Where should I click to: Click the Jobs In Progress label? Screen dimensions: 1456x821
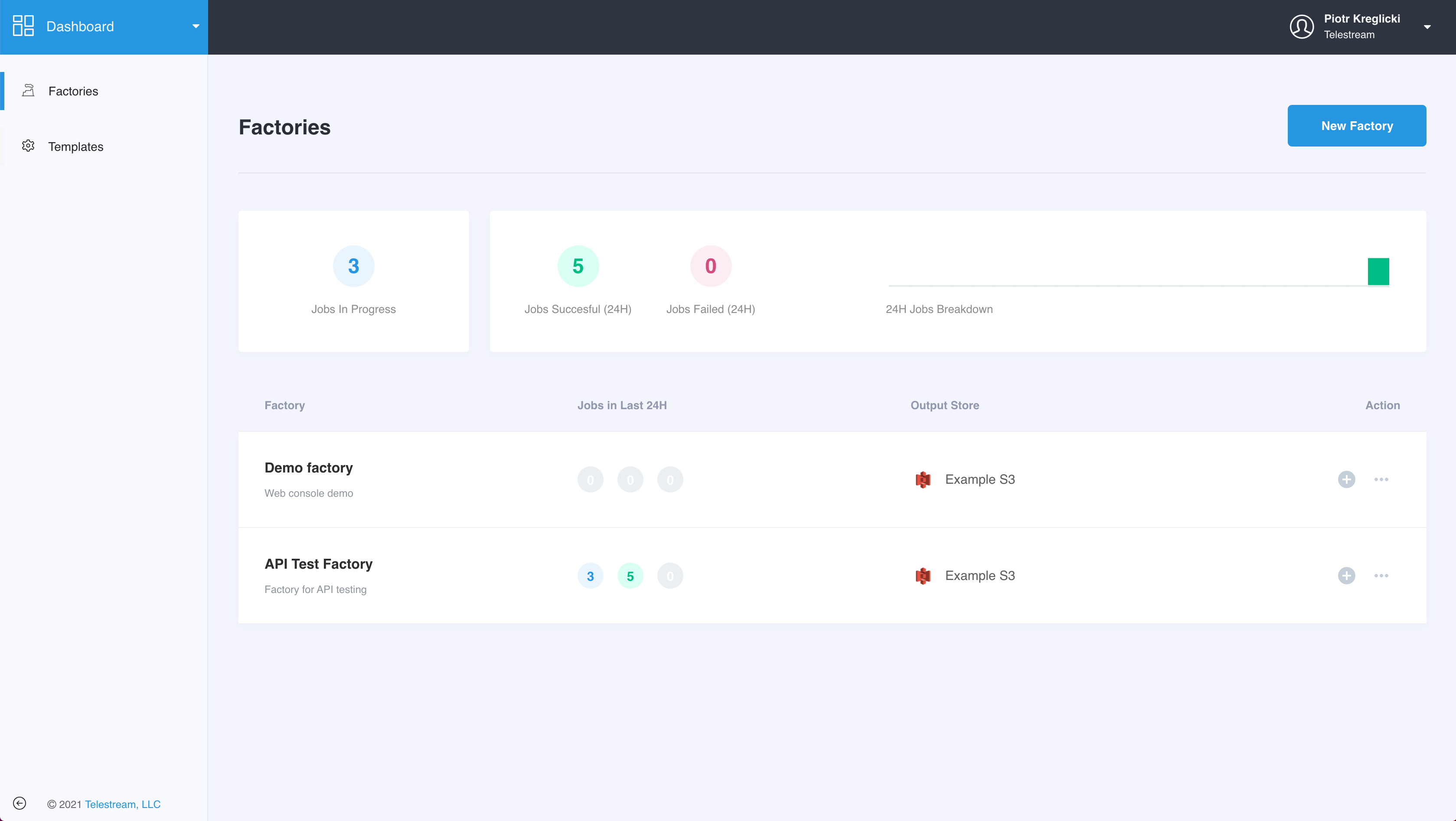(353, 309)
